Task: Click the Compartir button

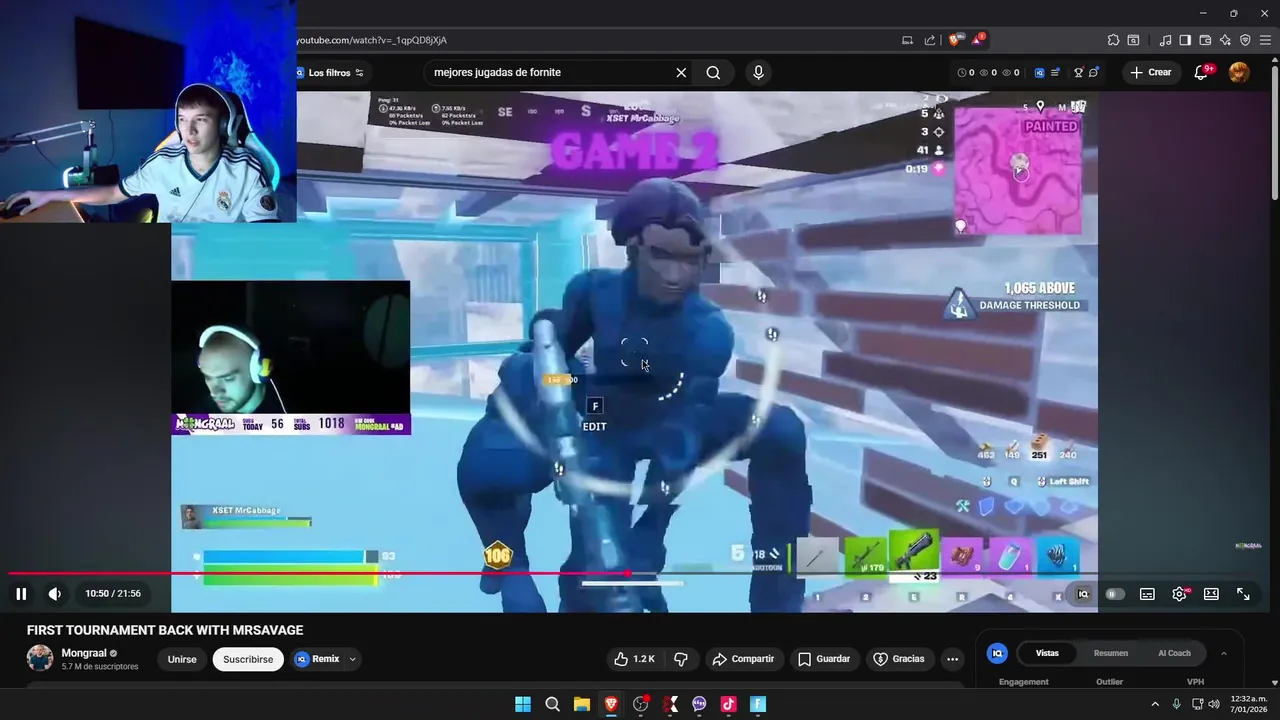Action: 743,659
